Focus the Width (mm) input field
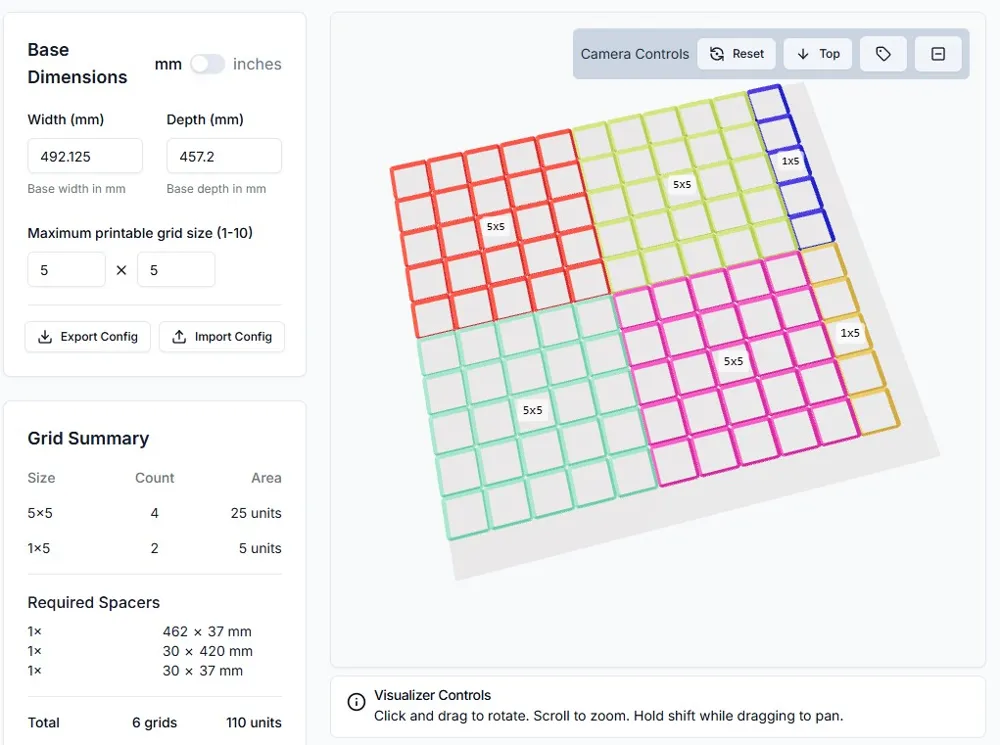 coord(85,156)
